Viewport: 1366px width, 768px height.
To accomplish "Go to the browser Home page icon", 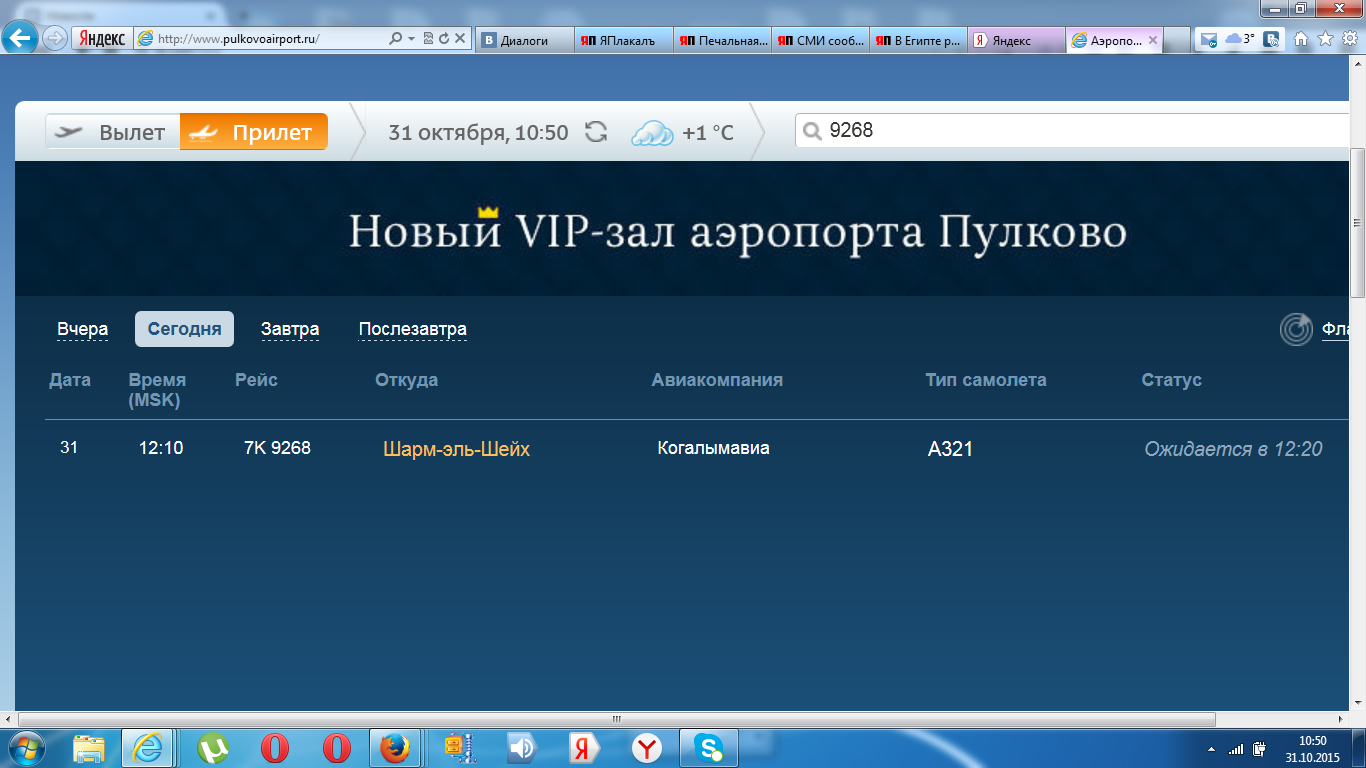I will (x=1301, y=39).
